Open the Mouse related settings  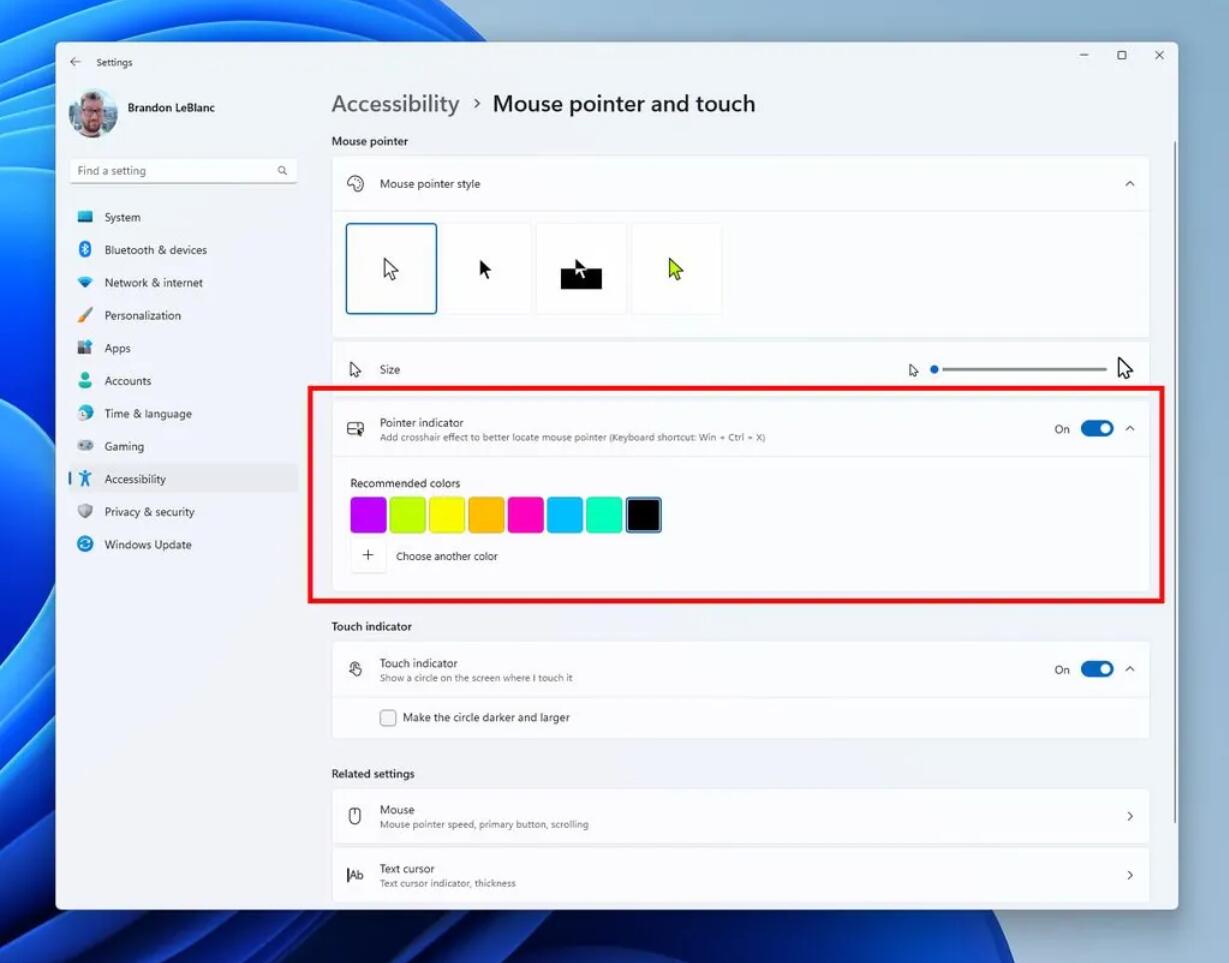740,817
